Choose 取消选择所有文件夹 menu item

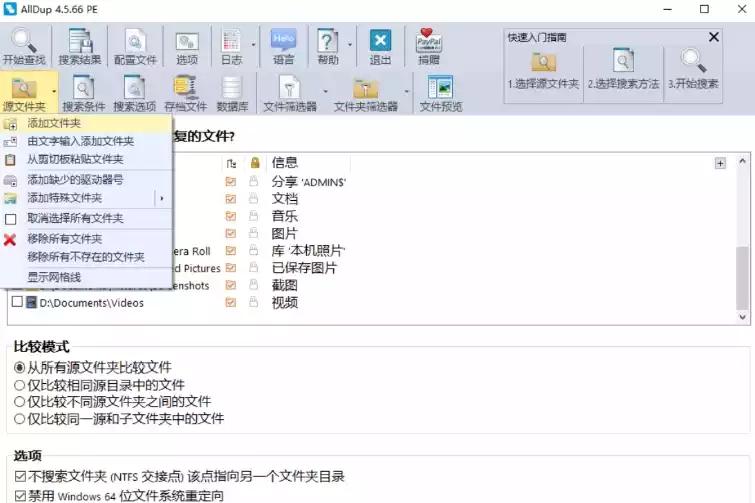(87, 219)
